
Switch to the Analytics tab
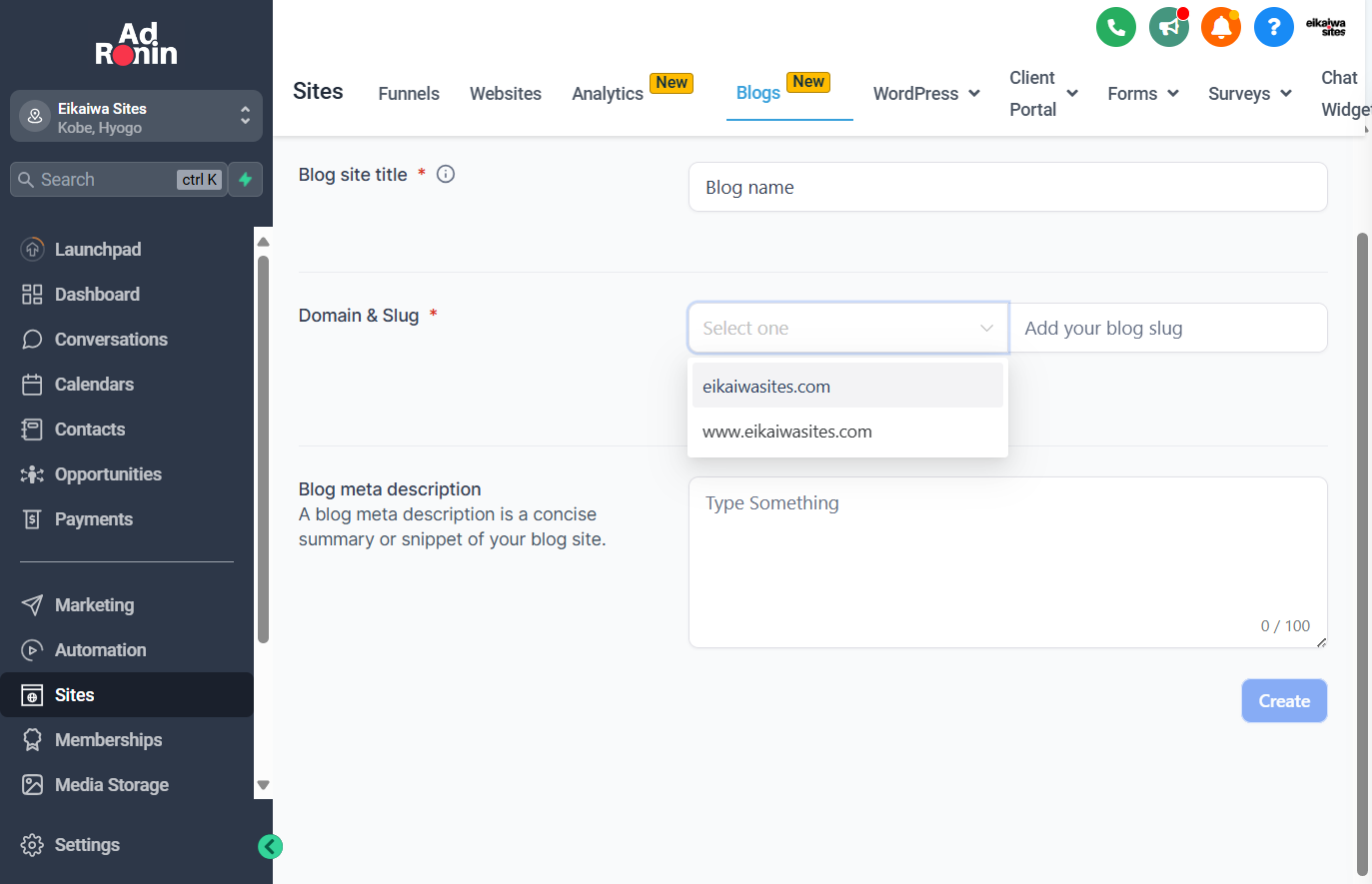(608, 93)
